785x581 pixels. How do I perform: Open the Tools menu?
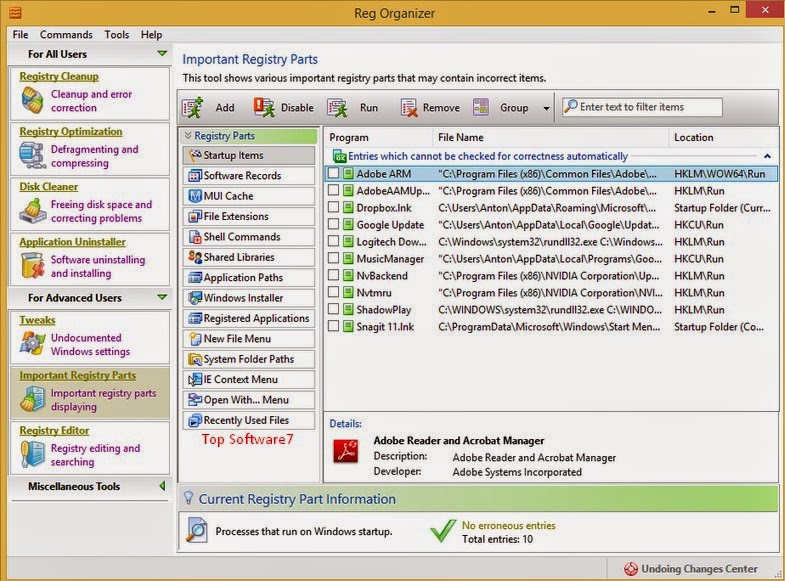117,35
